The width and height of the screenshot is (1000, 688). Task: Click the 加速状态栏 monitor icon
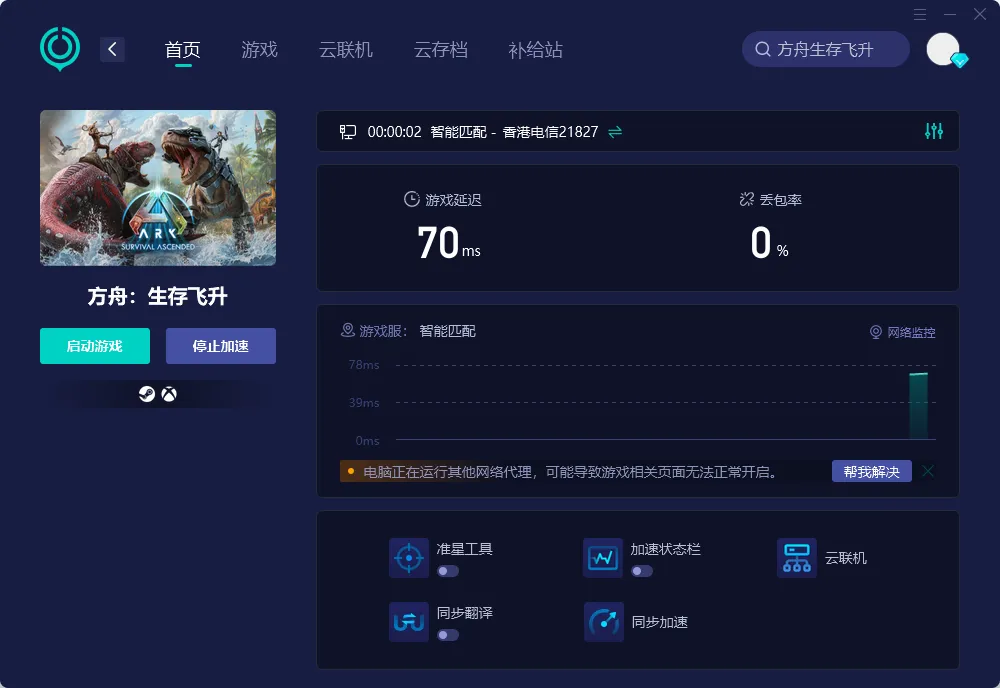pyautogui.click(x=603, y=558)
